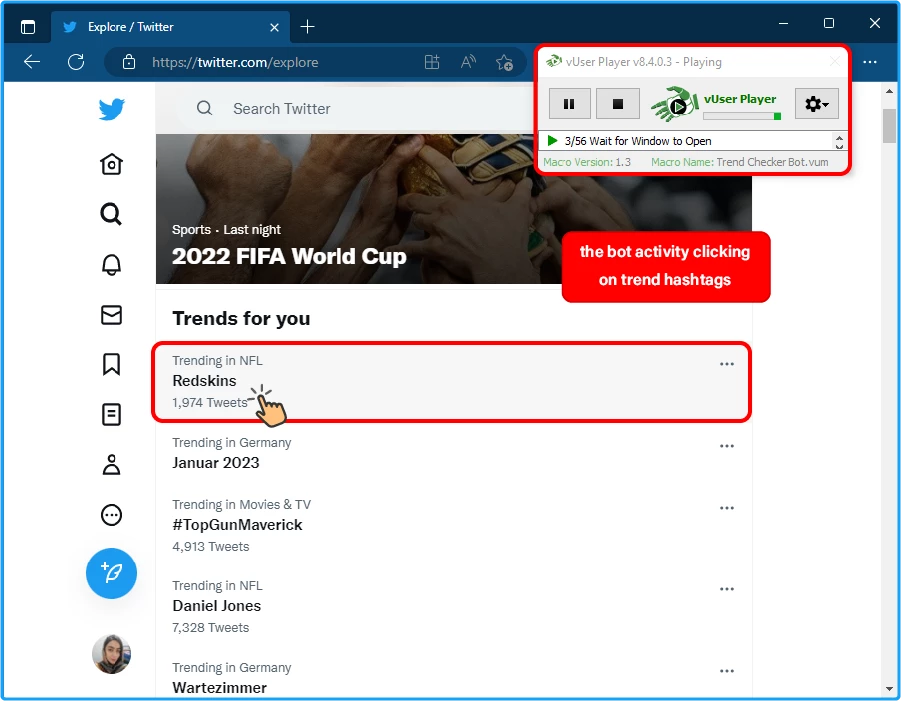This screenshot has width=901, height=701.
Task: Open the 2022 FIFA World Cup banner
Action: (x=454, y=209)
